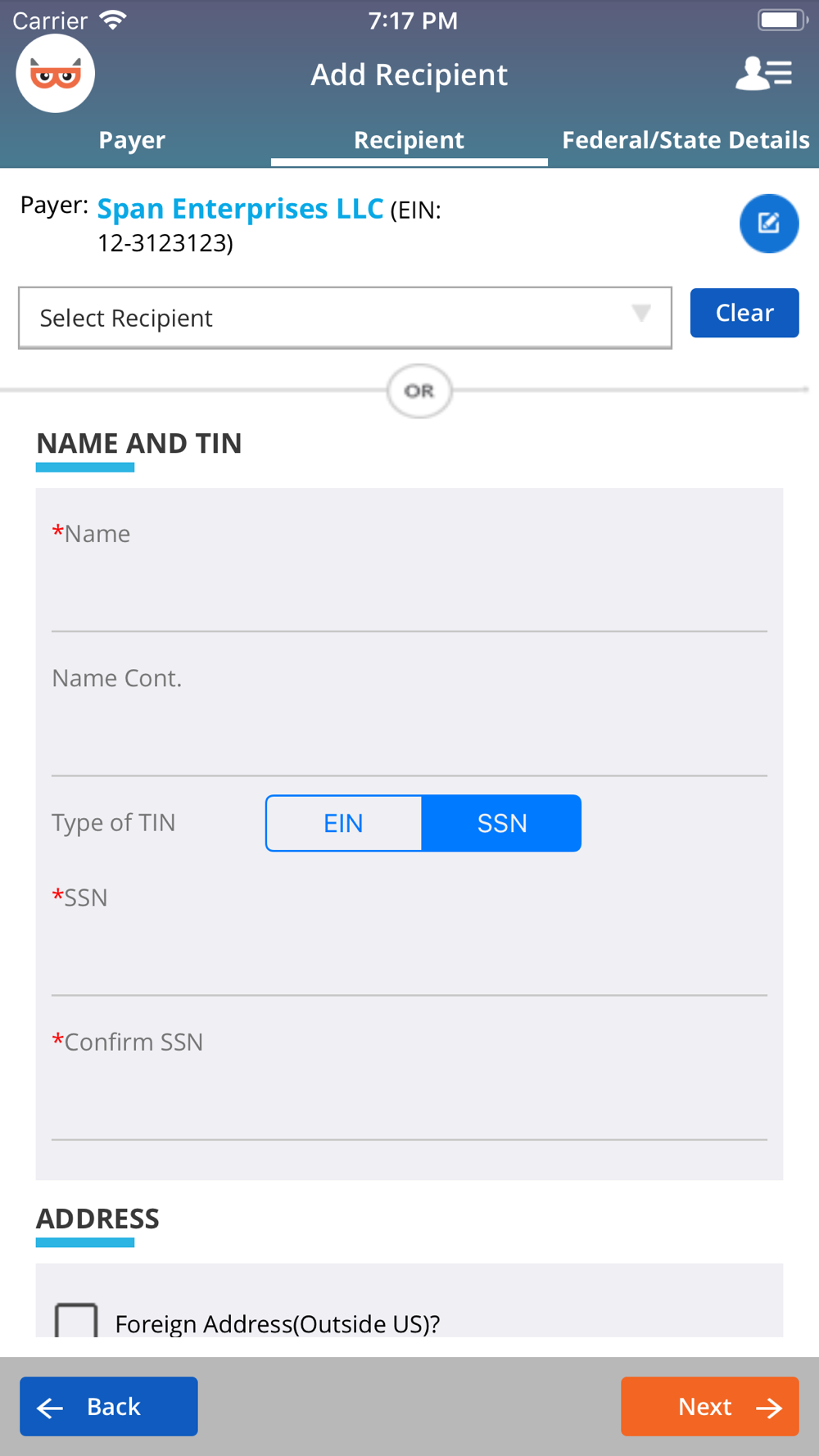
Task: Tap the OR divider badge
Action: point(419,391)
